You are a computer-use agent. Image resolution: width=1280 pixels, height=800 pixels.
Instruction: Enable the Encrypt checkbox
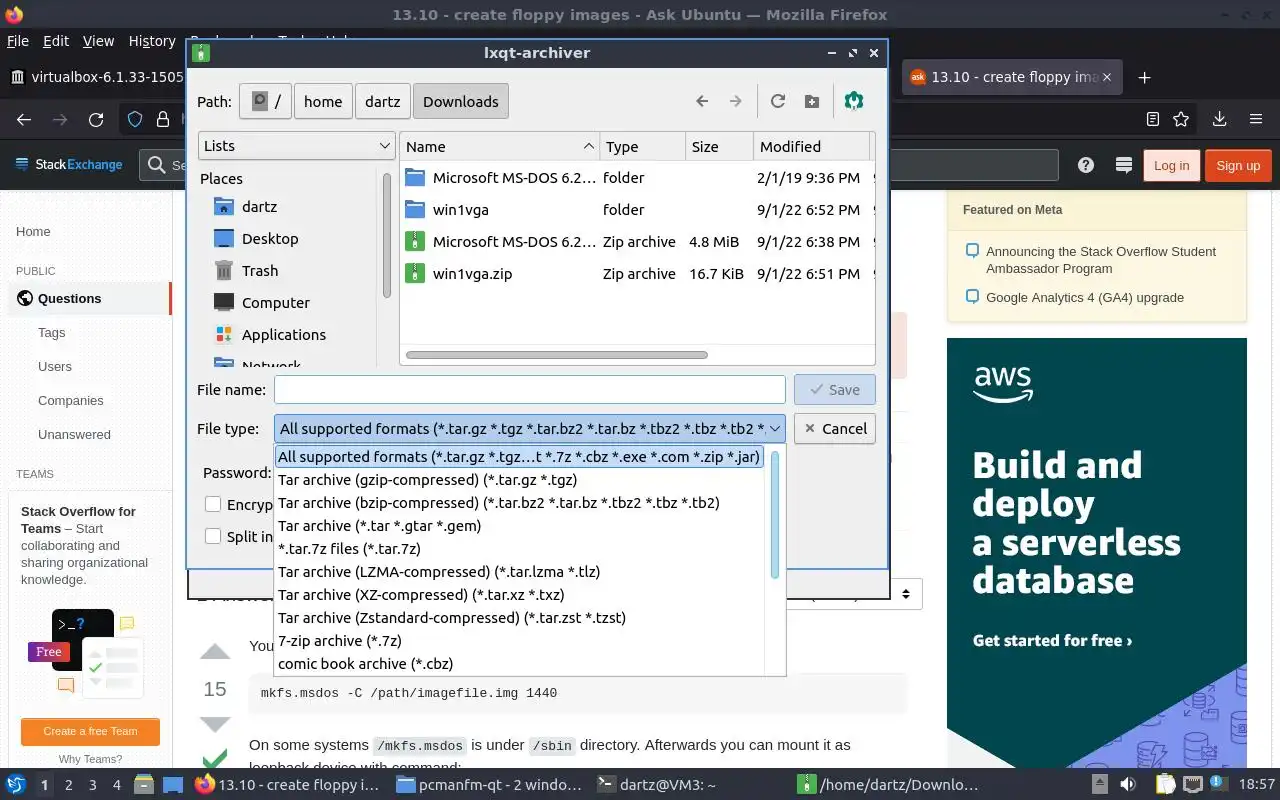pyautogui.click(x=213, y=505)
